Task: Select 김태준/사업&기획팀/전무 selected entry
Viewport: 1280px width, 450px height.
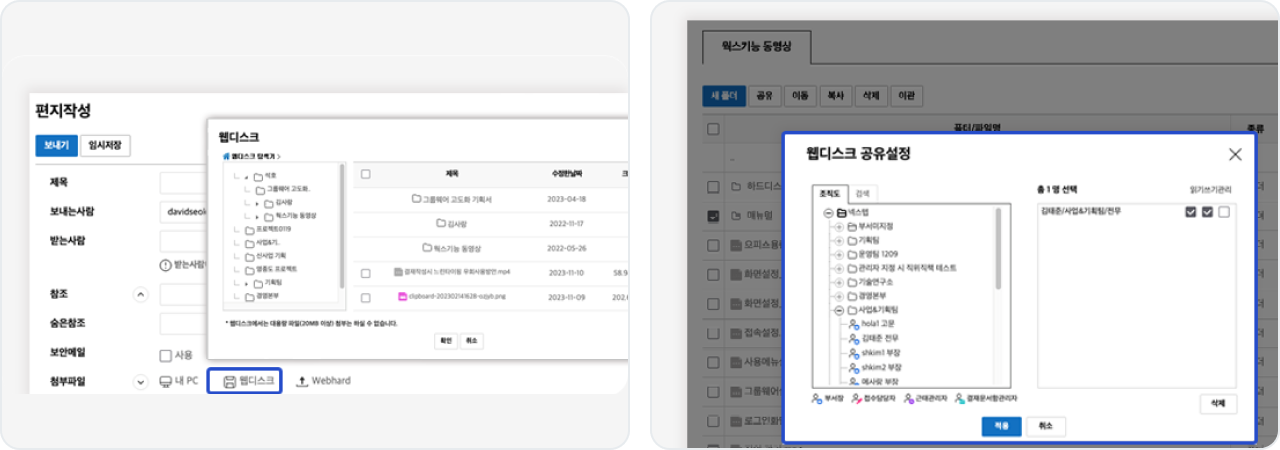Action: [1082, 212]
